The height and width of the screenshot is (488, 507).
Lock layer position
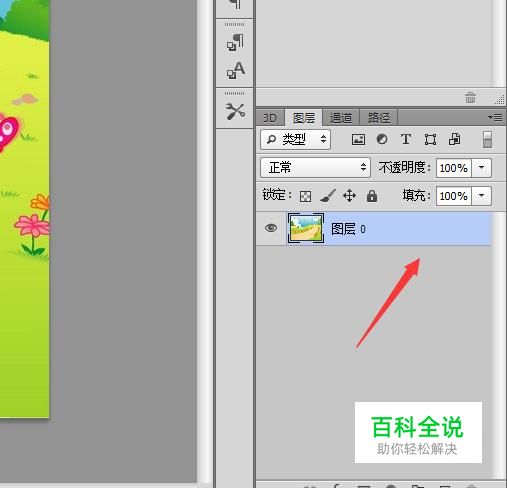tap(349, 196)
